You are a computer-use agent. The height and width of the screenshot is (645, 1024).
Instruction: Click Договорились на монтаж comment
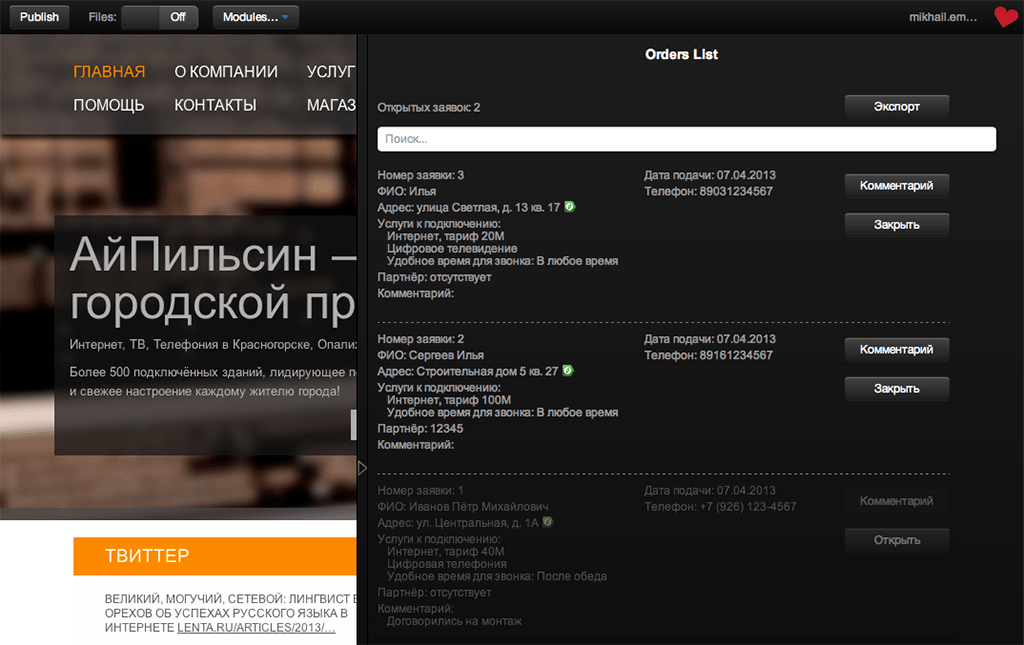coord(454,621)
